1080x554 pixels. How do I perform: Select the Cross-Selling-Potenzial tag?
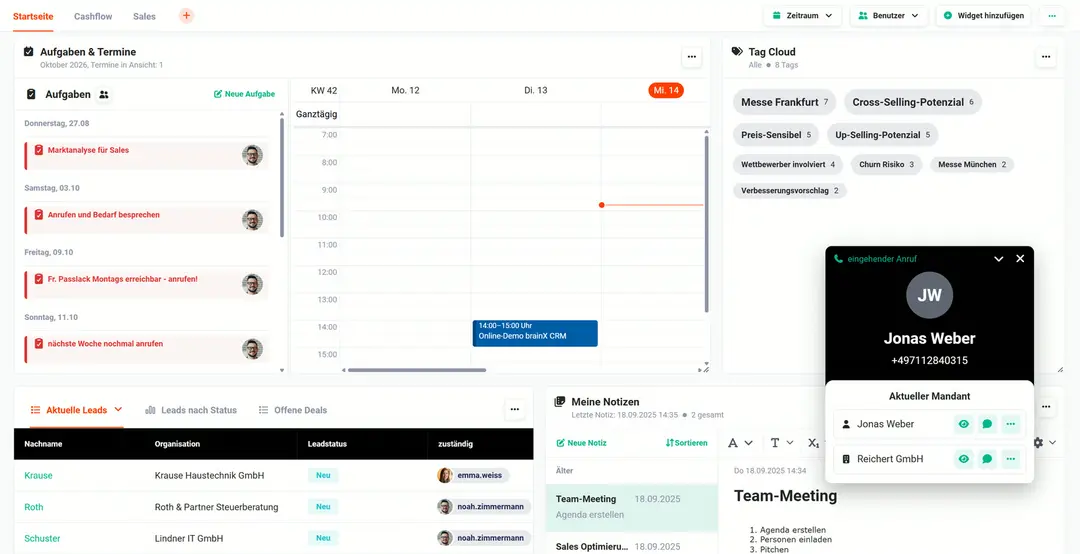[x=913, y=102]
